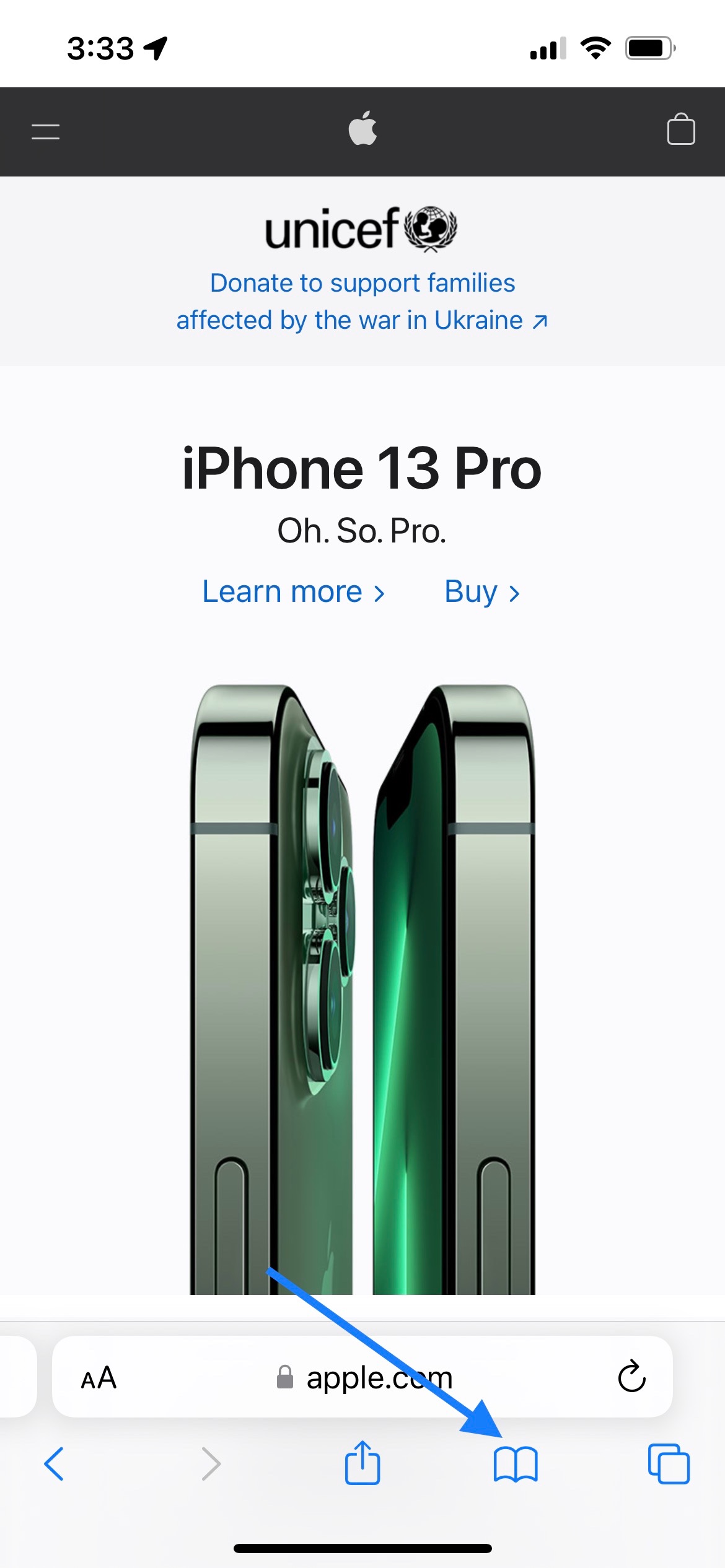725x1568 pixels.
Task: Open the UNICEF Ukraine donation link
Action: click(x=362, y=302)
